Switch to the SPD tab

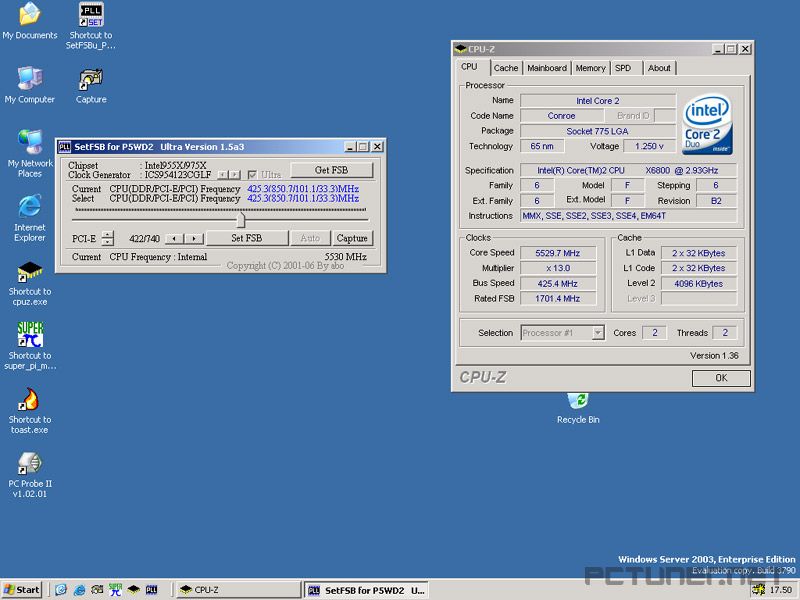coord(623,68)
